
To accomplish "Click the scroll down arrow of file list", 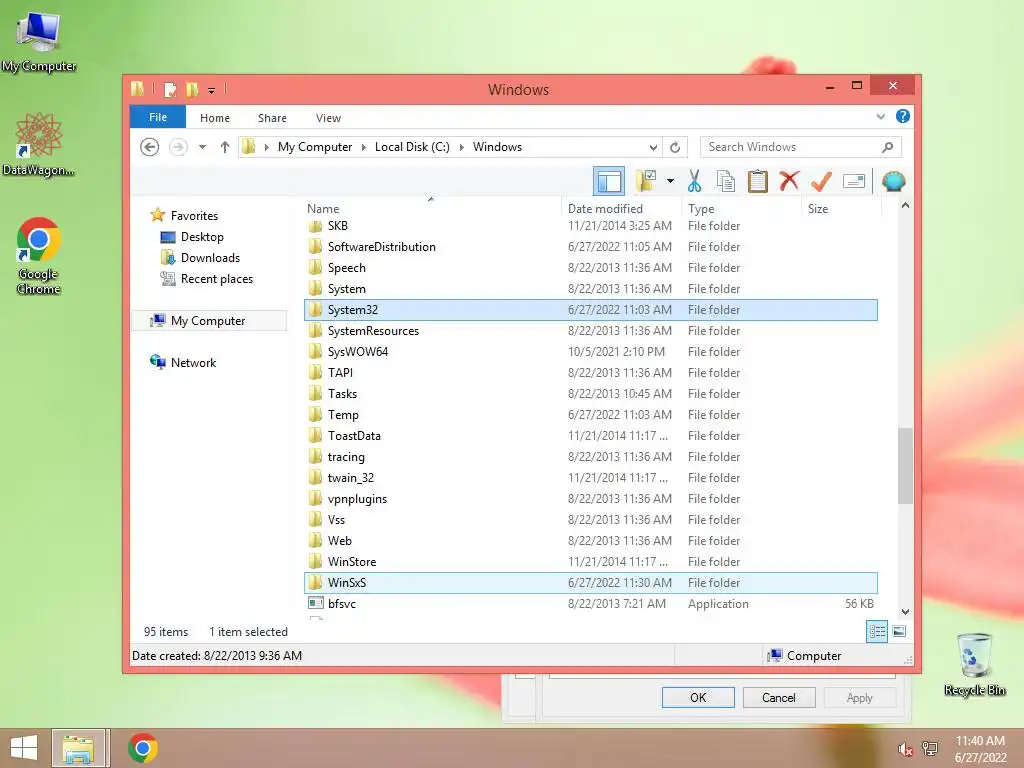I will 905,612.
